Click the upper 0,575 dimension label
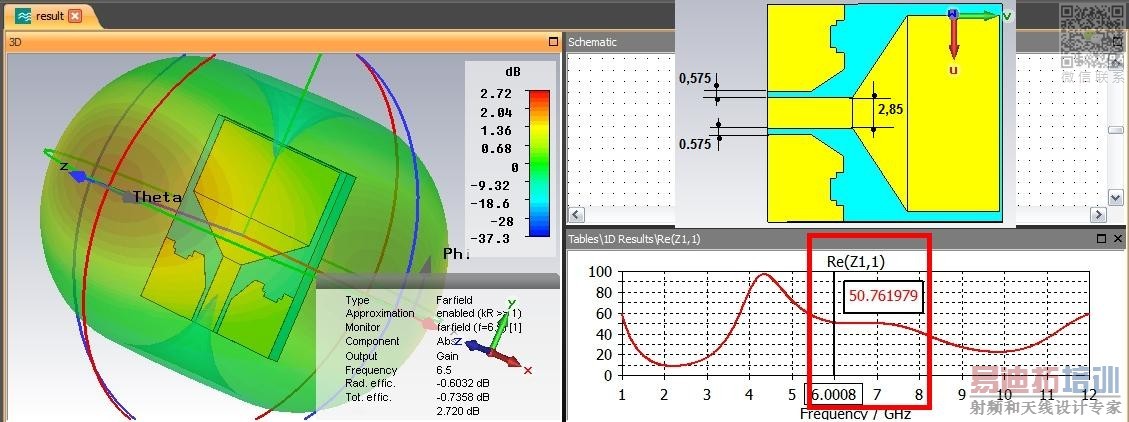Viewport: 1129px width, 422px height. 695,78
